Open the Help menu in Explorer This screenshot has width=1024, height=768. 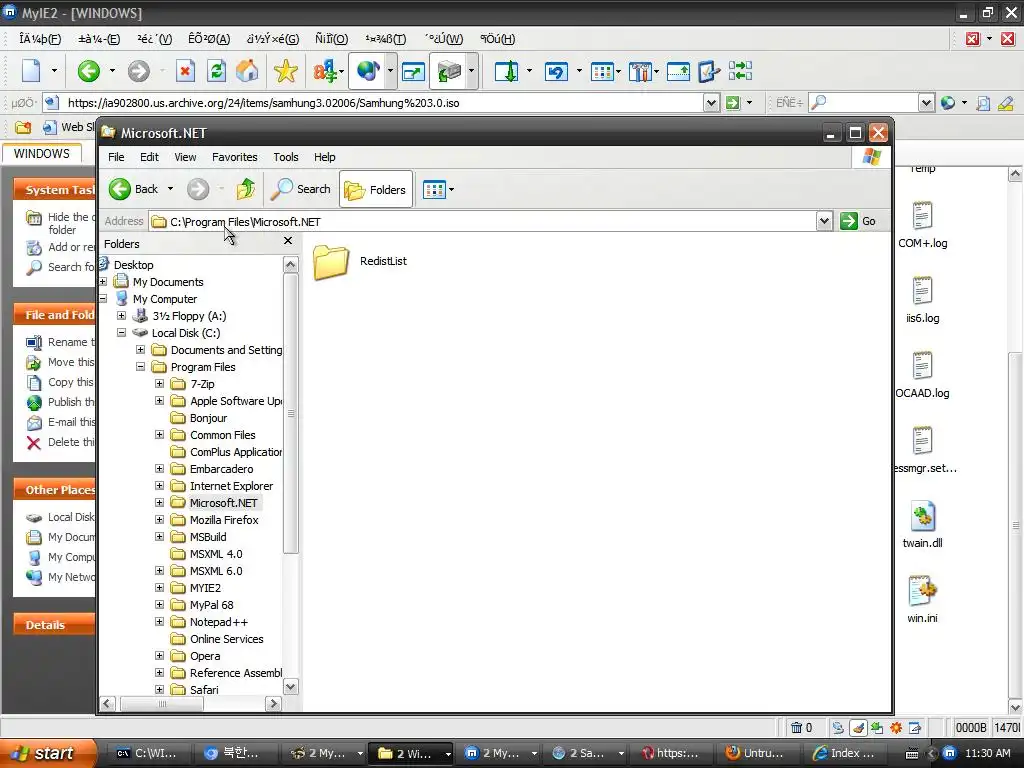(x=325, y=157)
